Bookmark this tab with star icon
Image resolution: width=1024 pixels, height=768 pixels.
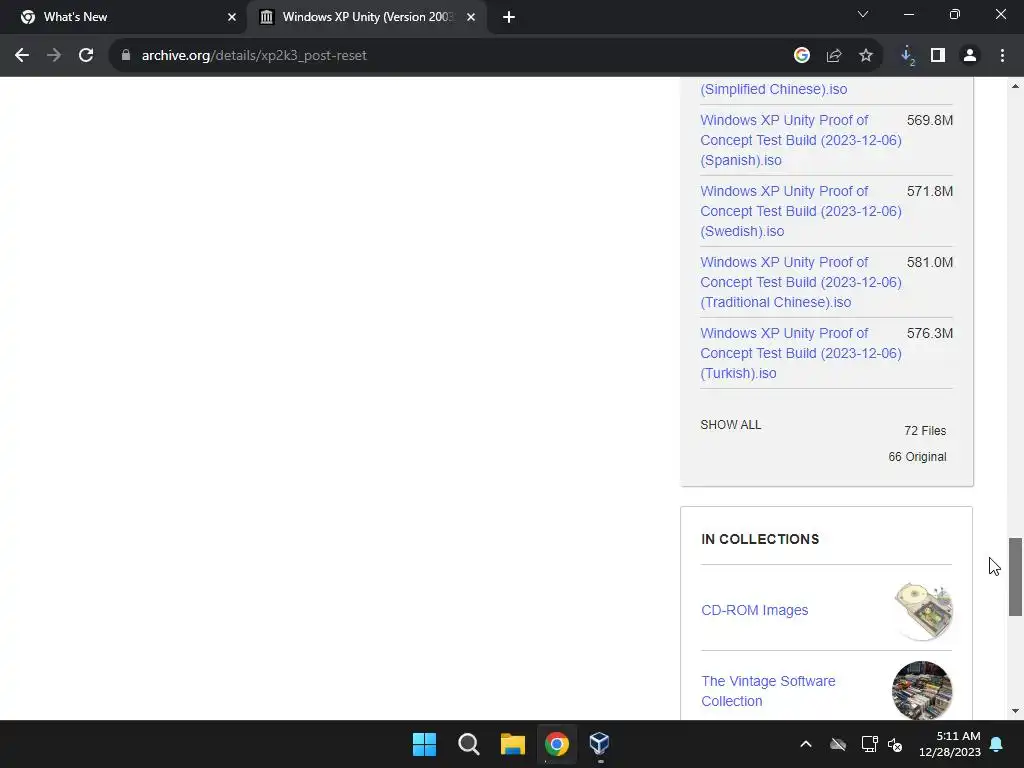coord(865,56)
